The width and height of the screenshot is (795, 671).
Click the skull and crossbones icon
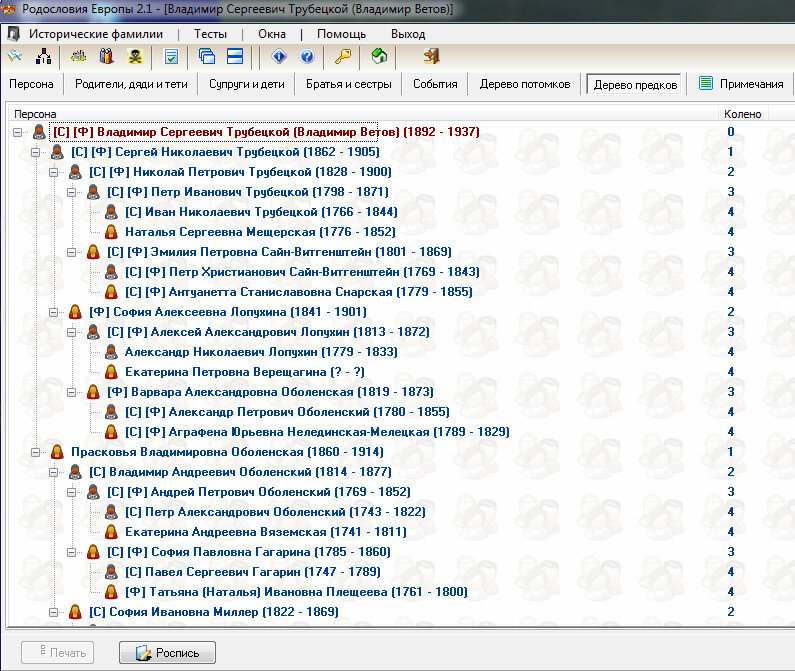coord(135,56)
